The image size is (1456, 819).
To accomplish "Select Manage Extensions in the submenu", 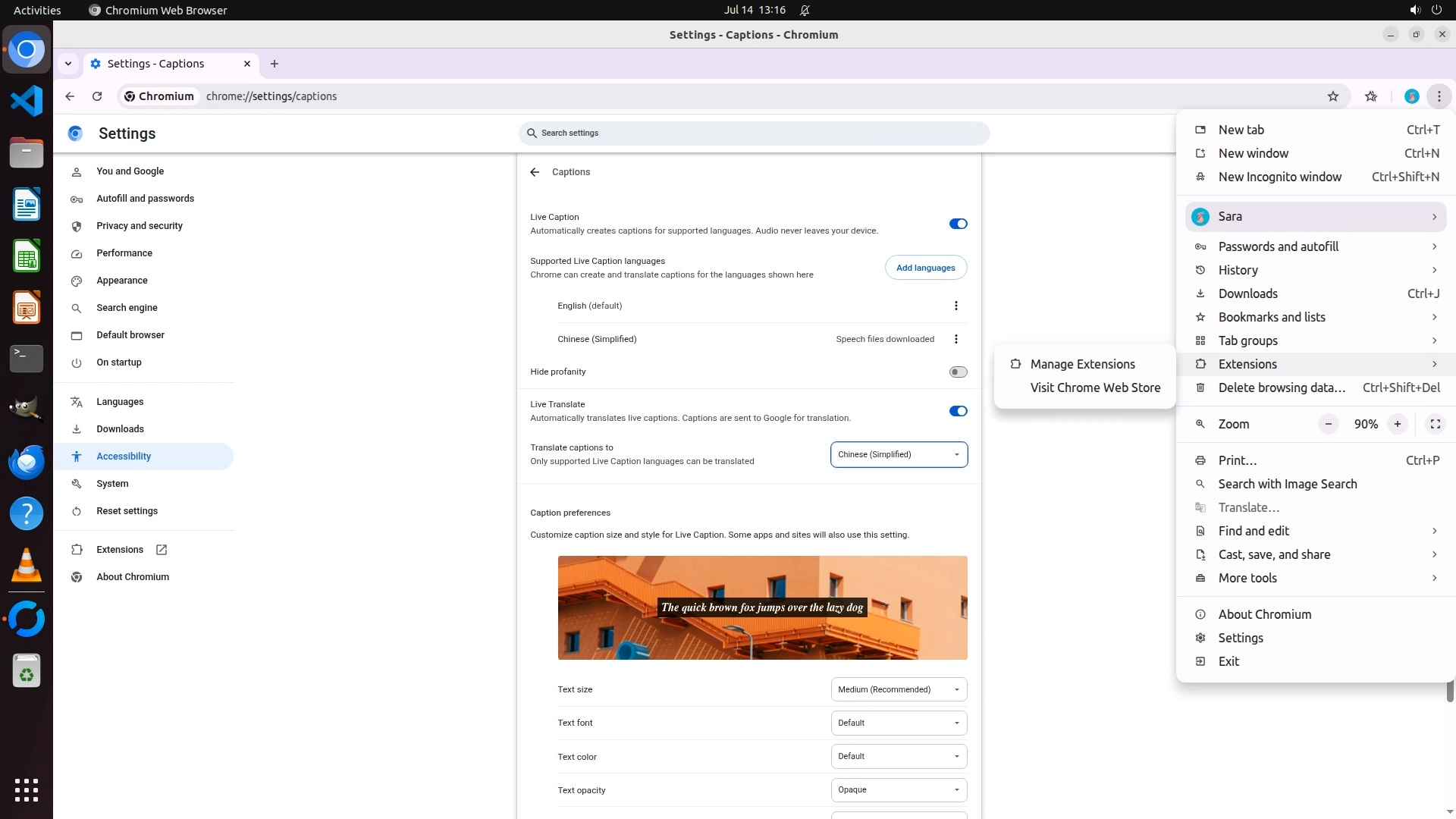I will tap(1082, 364).
